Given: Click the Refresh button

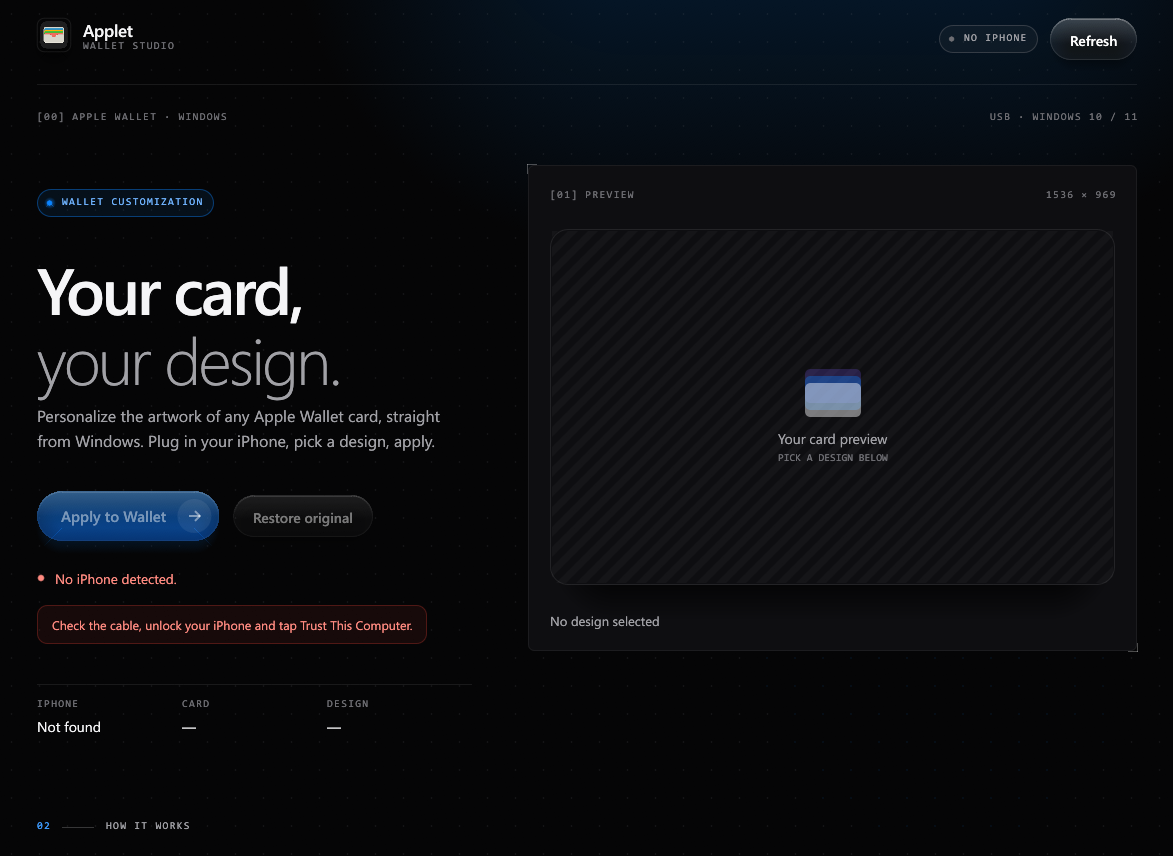Looking at the screenshot, I should pyautogui.click(x=1093, y=39).
